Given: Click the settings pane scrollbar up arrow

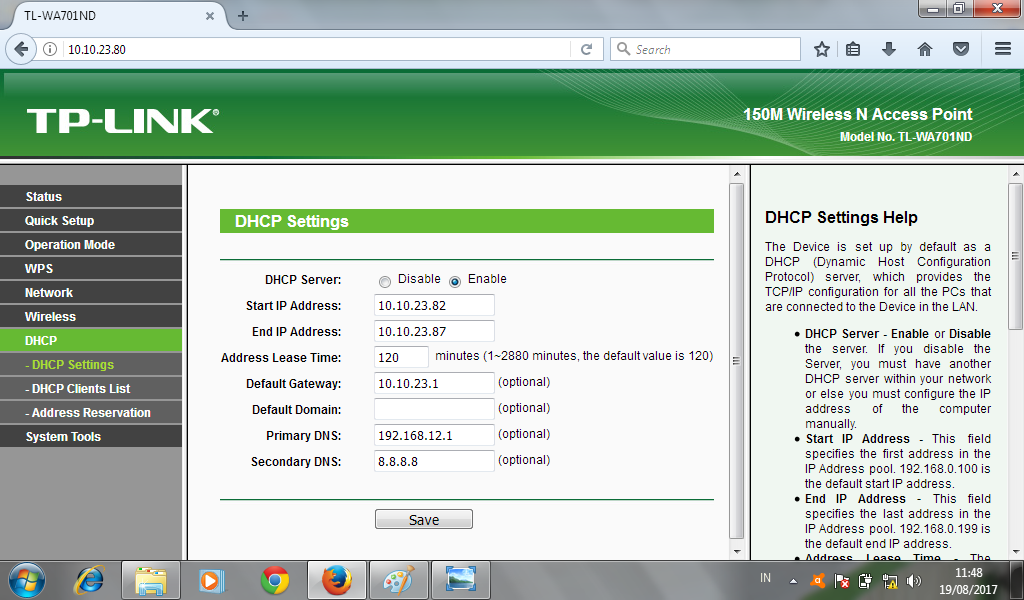Looking at the screenshot, I should [x=737, y=174].
